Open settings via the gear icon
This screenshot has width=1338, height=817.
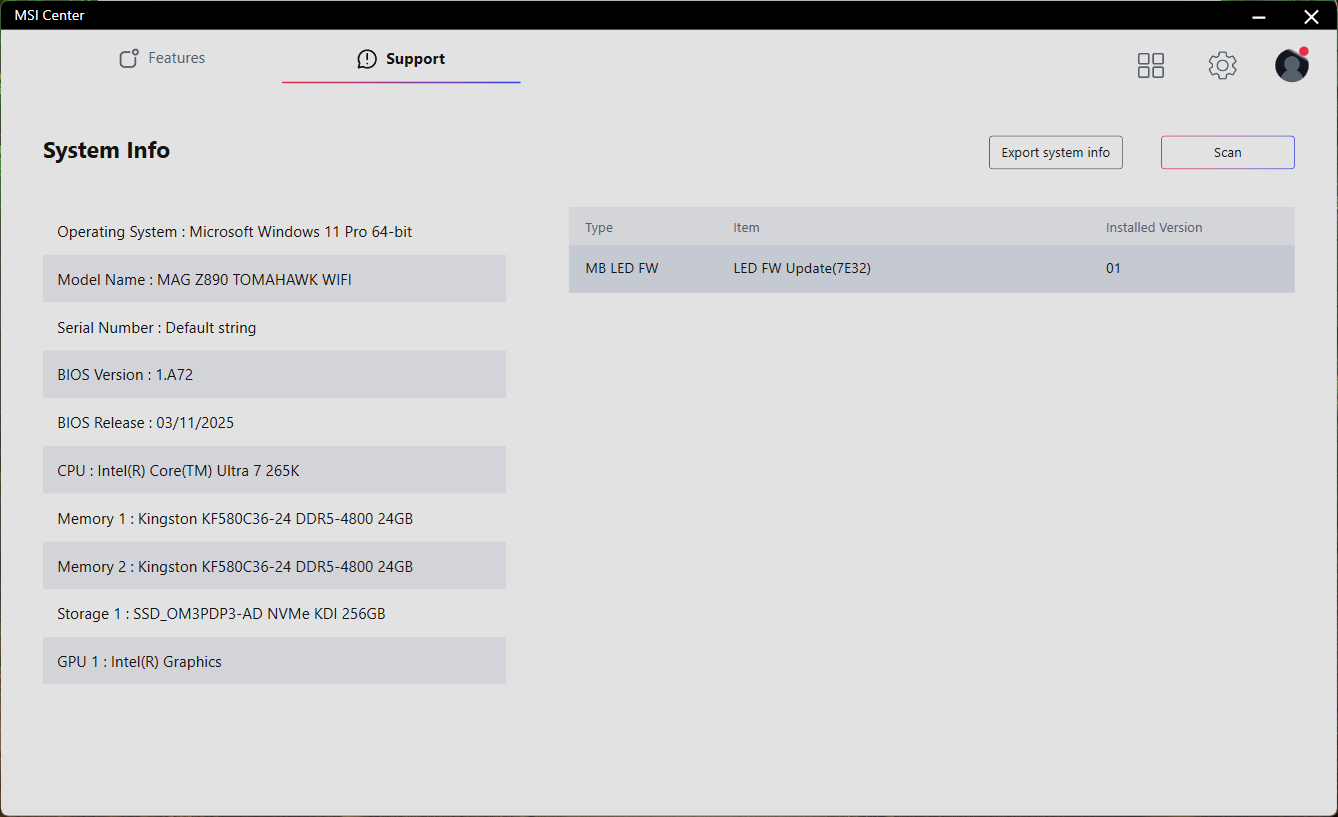[1222, 66]
